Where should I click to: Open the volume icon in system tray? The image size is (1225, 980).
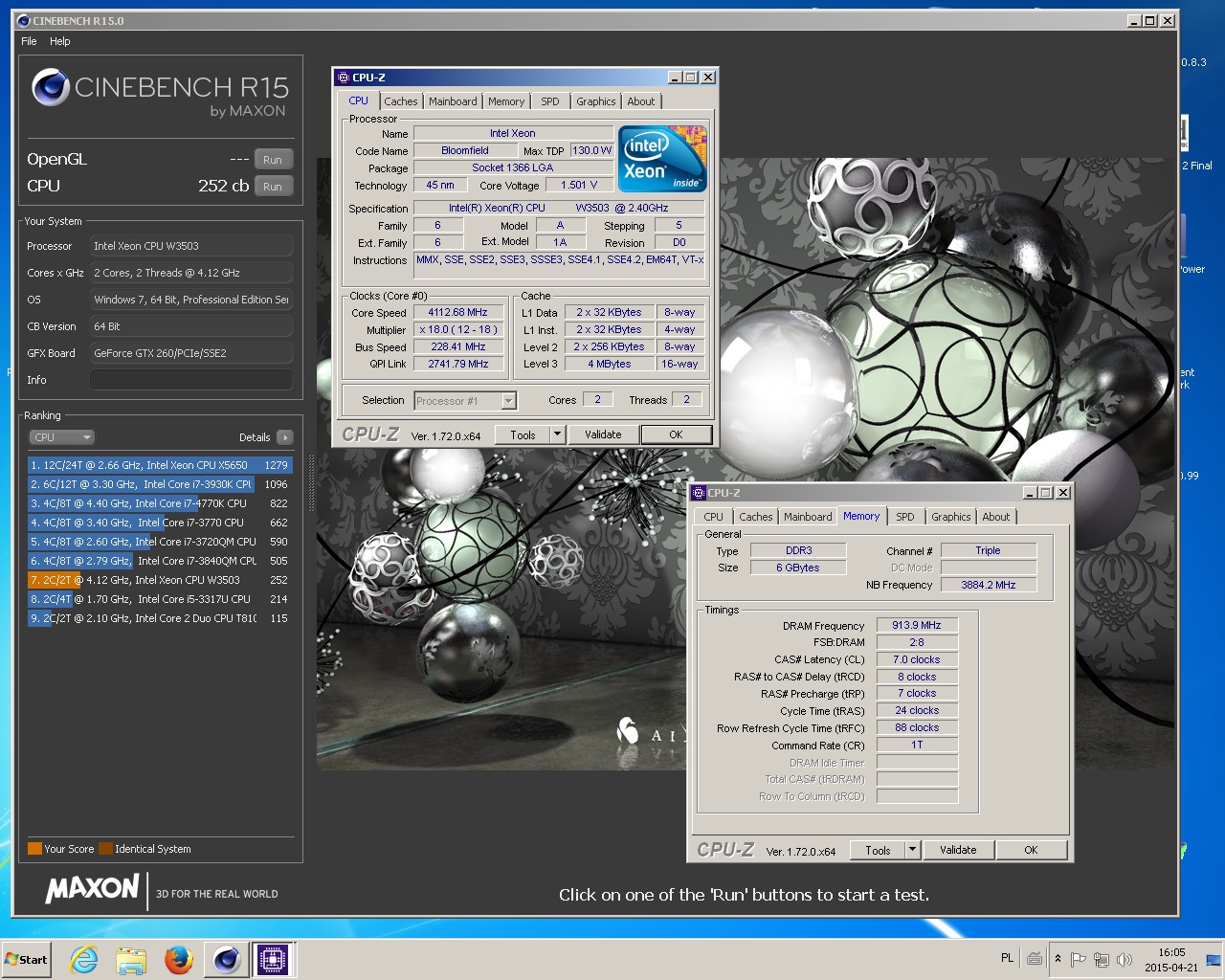(x=1125, y=959)
